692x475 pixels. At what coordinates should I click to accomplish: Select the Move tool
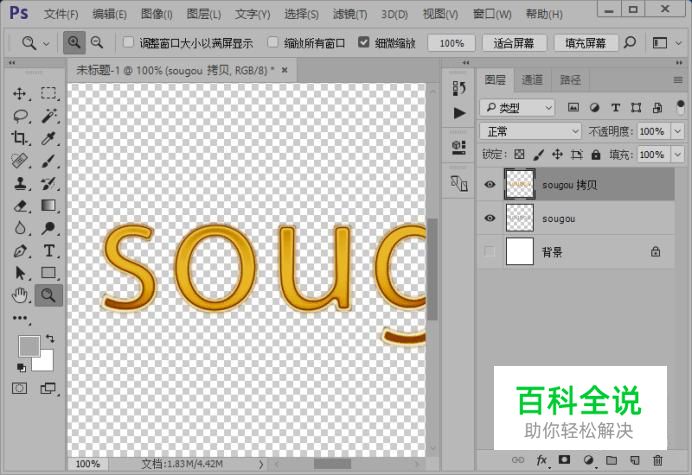click(19, 94)
